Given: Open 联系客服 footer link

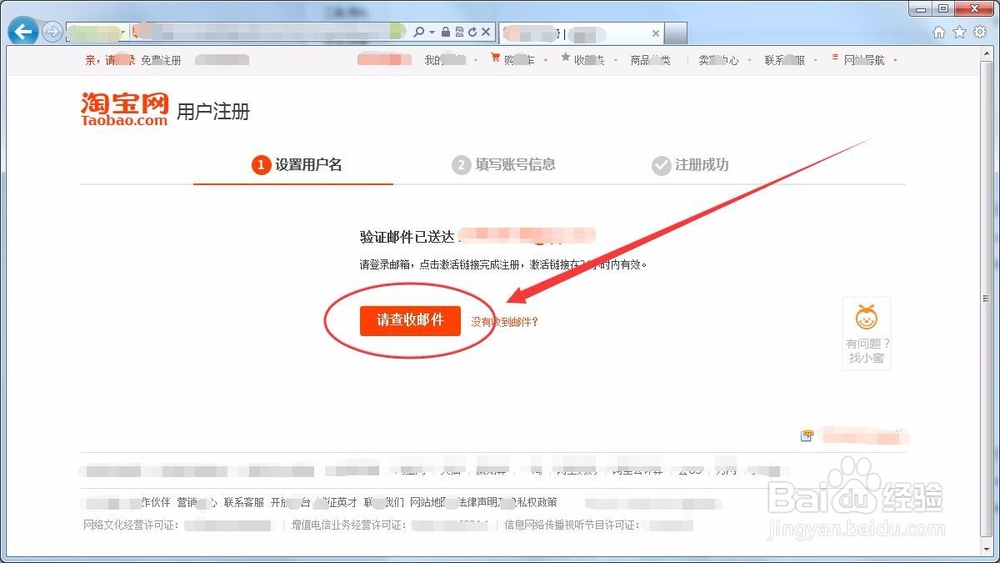Looking at the screenshot, I should click(244, 502).
